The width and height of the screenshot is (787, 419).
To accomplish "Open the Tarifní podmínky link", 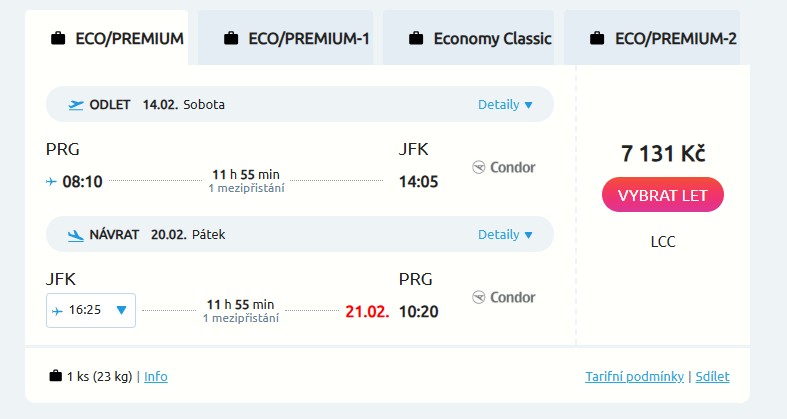I will 634,377.
